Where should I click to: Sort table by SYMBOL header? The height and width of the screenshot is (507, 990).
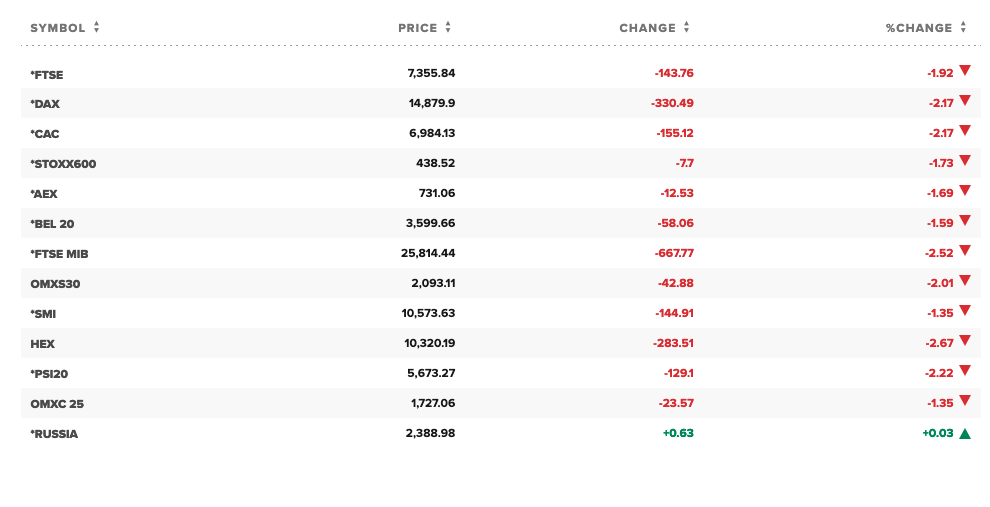[x=58, y=28]
